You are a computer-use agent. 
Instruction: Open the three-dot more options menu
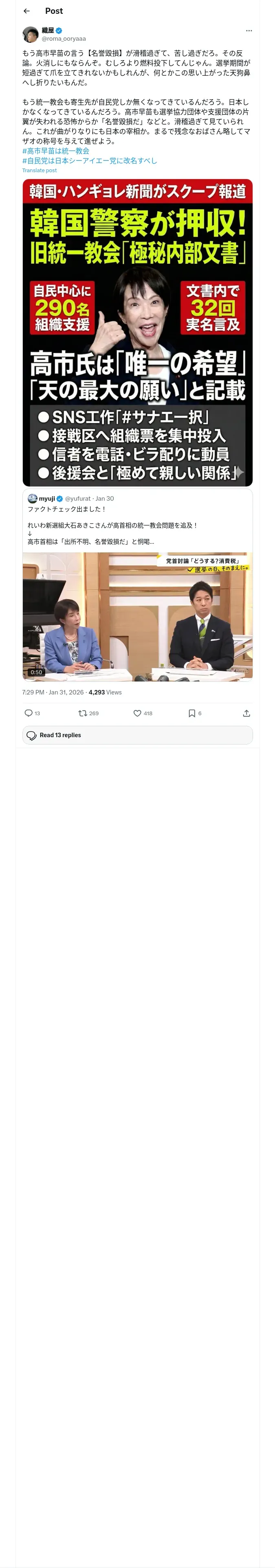pos(248,31)
